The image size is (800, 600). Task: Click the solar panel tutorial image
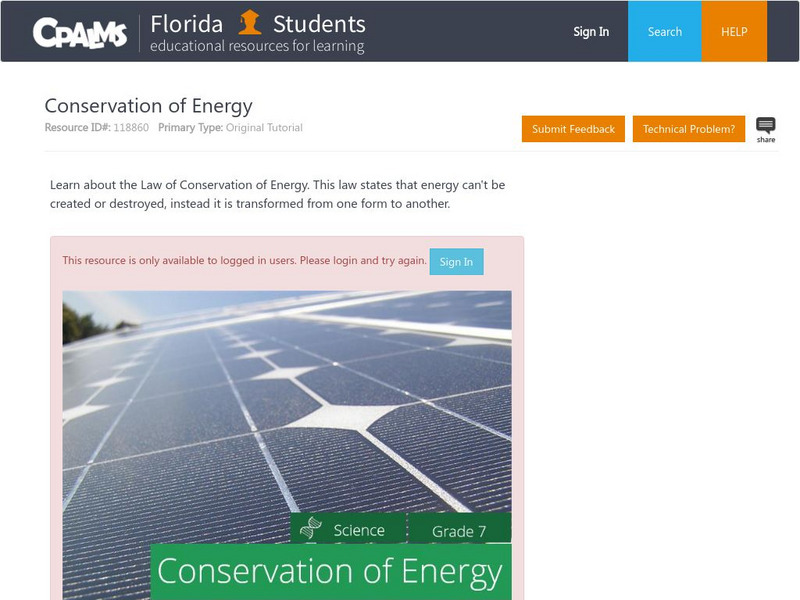coord(286,400)
